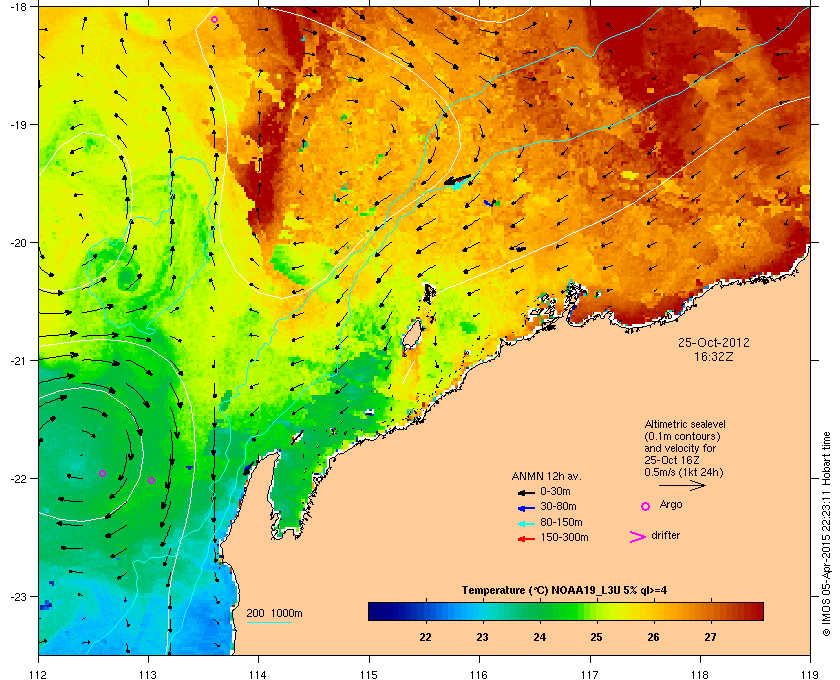840x680 pixels.
Task: Click the blue 30-80m arrow in legend
Action: coord(526,508)
